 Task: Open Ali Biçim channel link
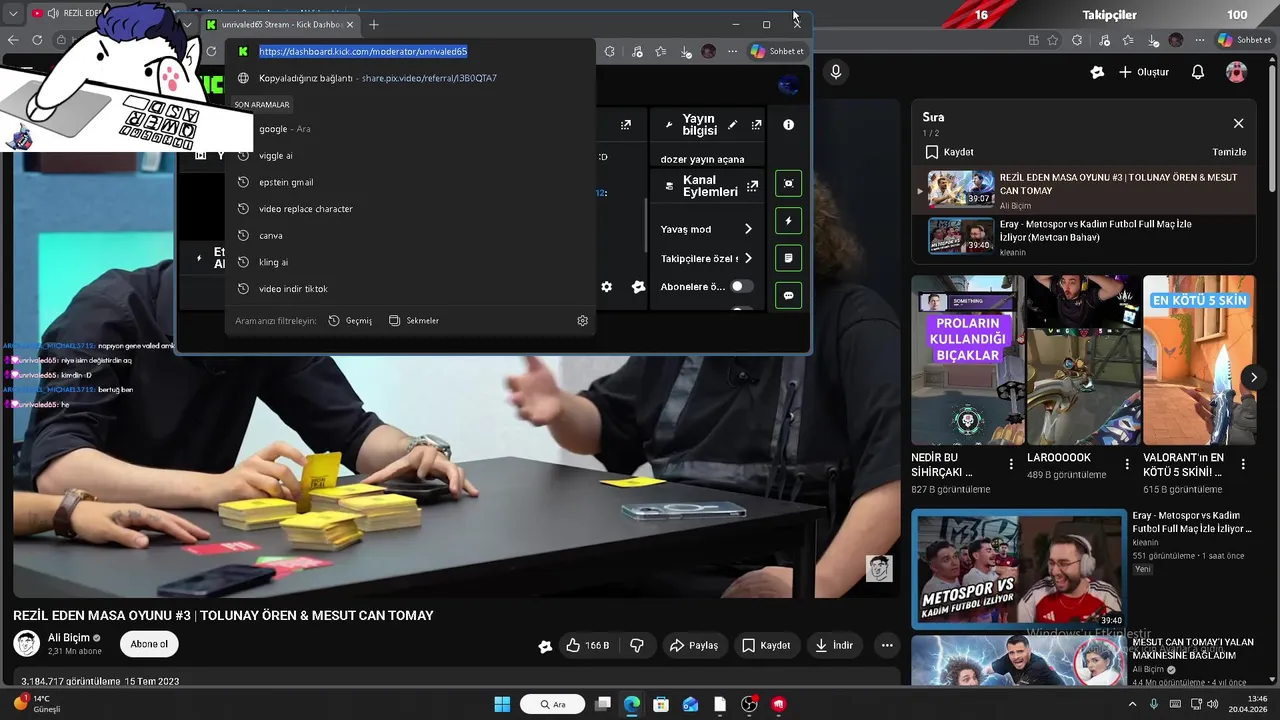tap(69, 638)
